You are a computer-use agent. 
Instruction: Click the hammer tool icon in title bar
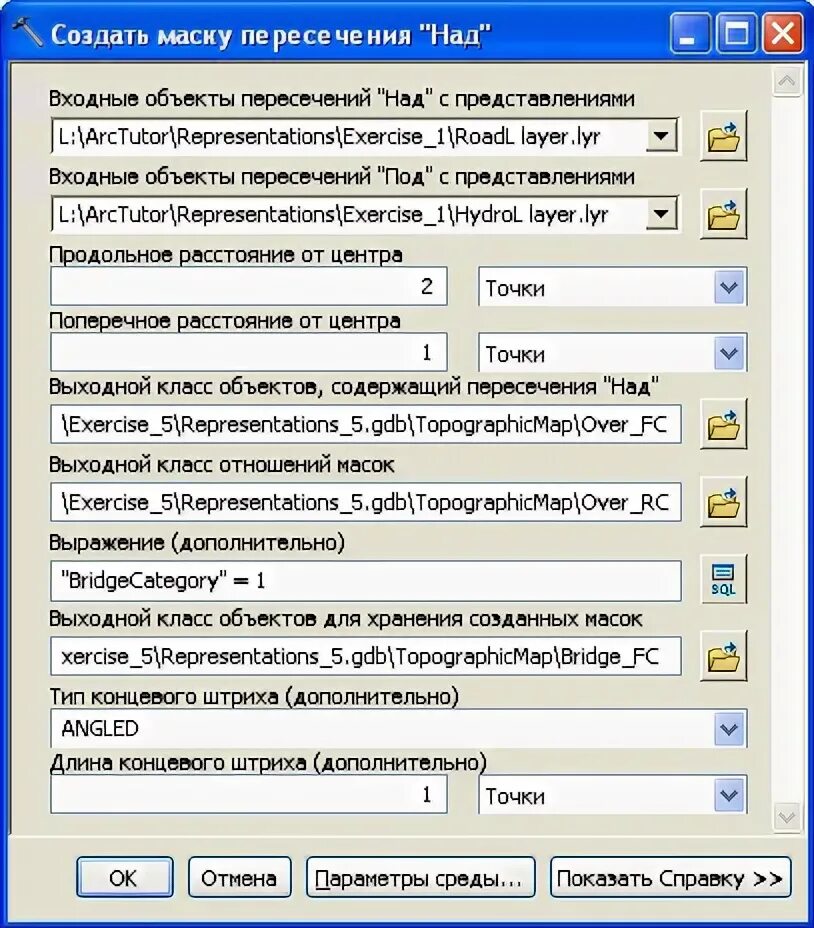pyautogui.click(x=27, y=32)
